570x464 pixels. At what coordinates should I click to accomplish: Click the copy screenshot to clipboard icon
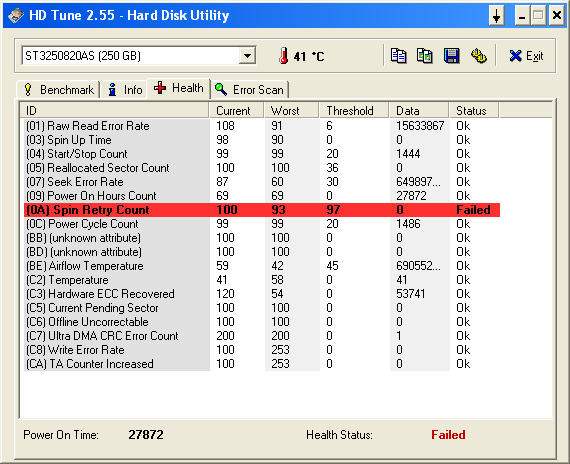[x=425, y=56]
